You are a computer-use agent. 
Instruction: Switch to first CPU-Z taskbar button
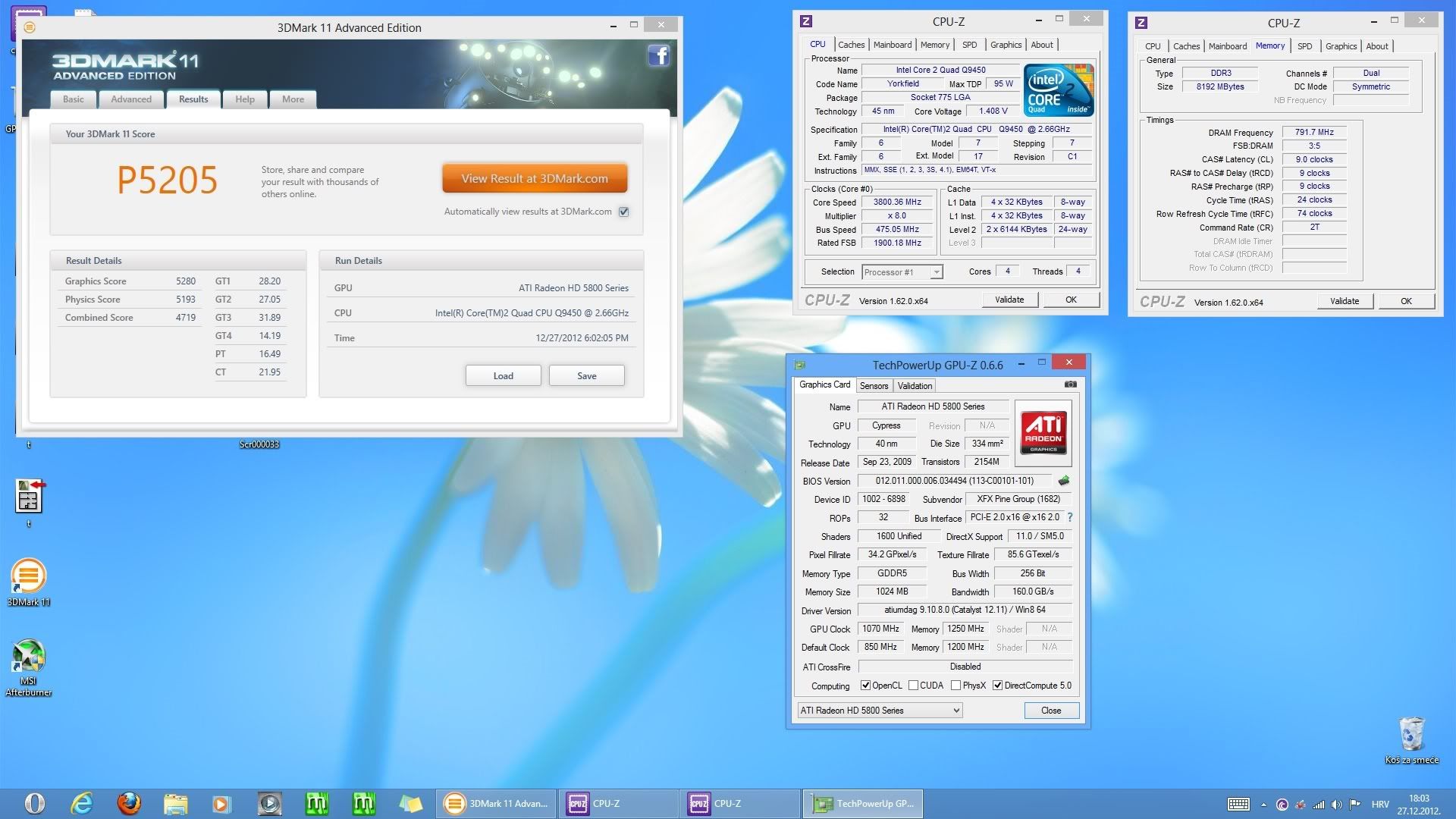618,804
